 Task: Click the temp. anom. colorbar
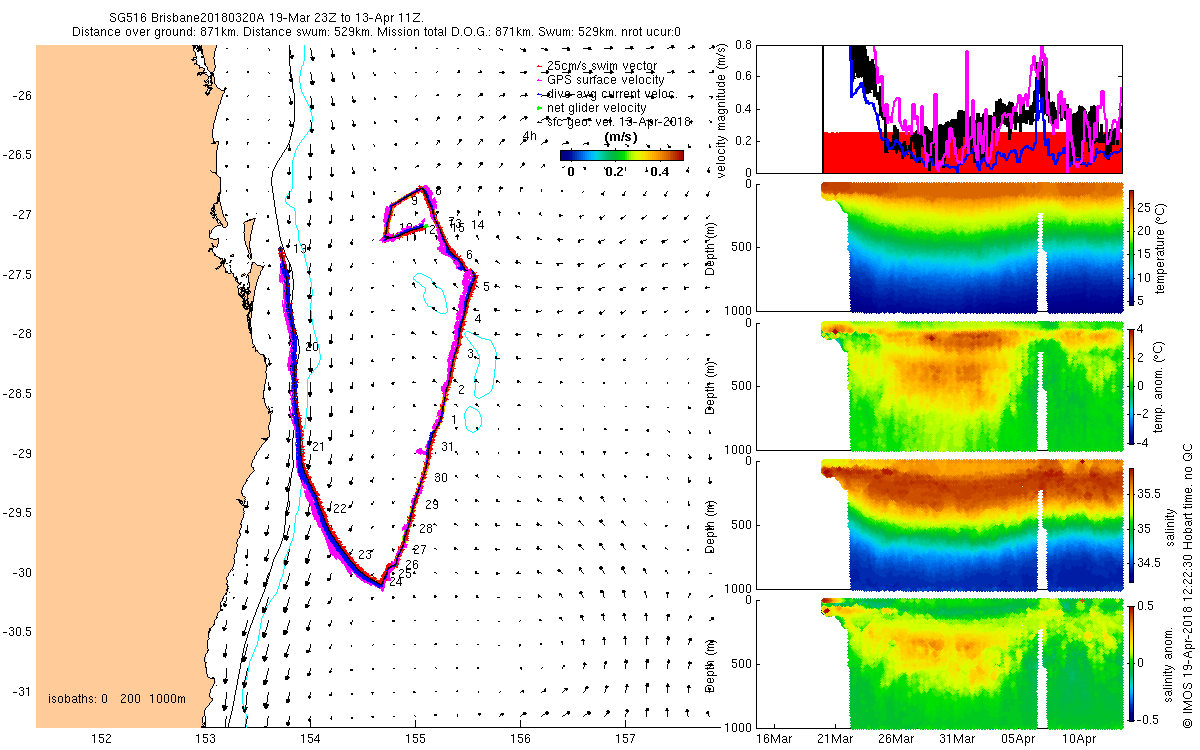tap(1131, 385)
